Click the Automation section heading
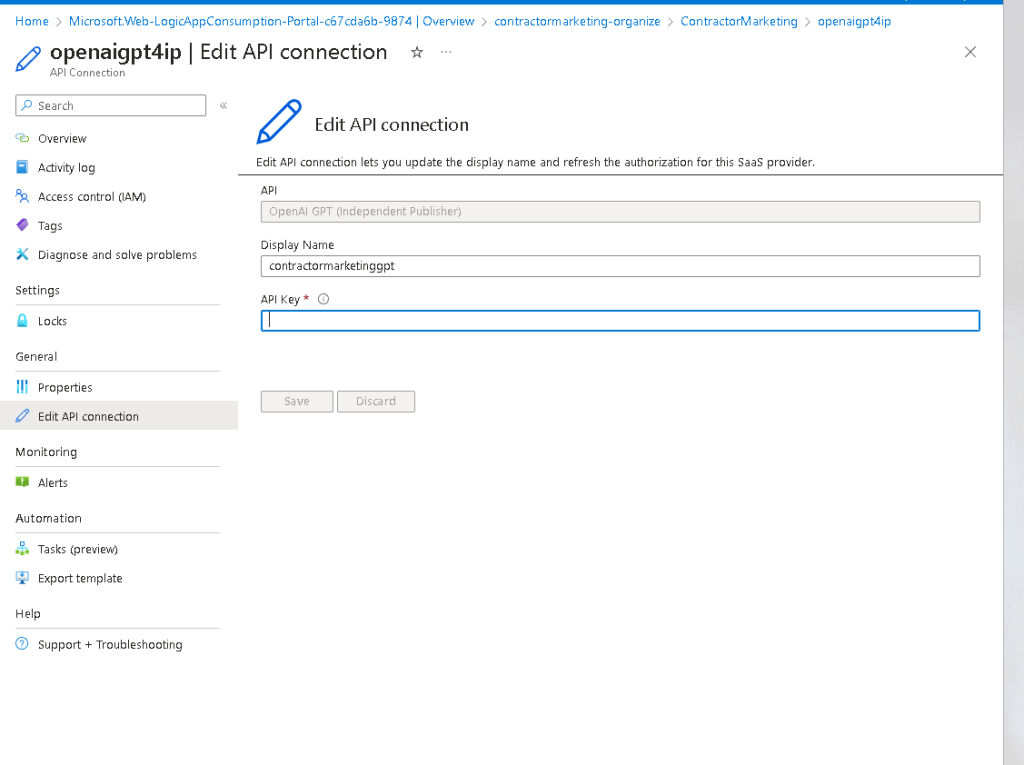Viewport: 1024px width, 765px height. tap(48, 518)
